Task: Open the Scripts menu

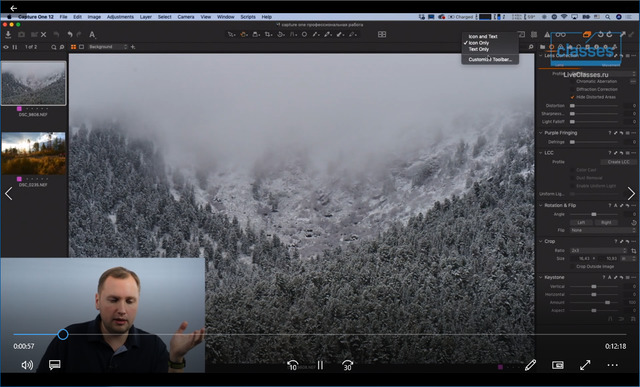Action: [248, 17]
